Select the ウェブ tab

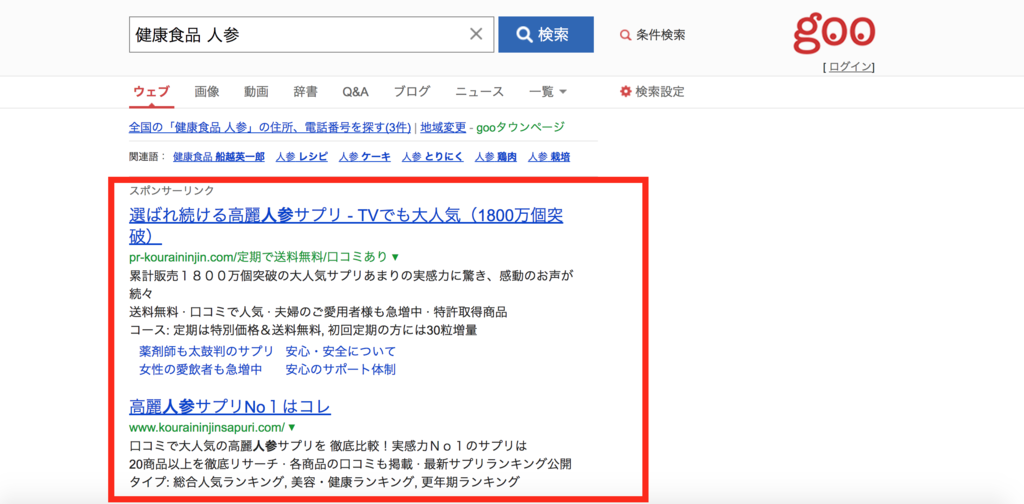[152, 91]
